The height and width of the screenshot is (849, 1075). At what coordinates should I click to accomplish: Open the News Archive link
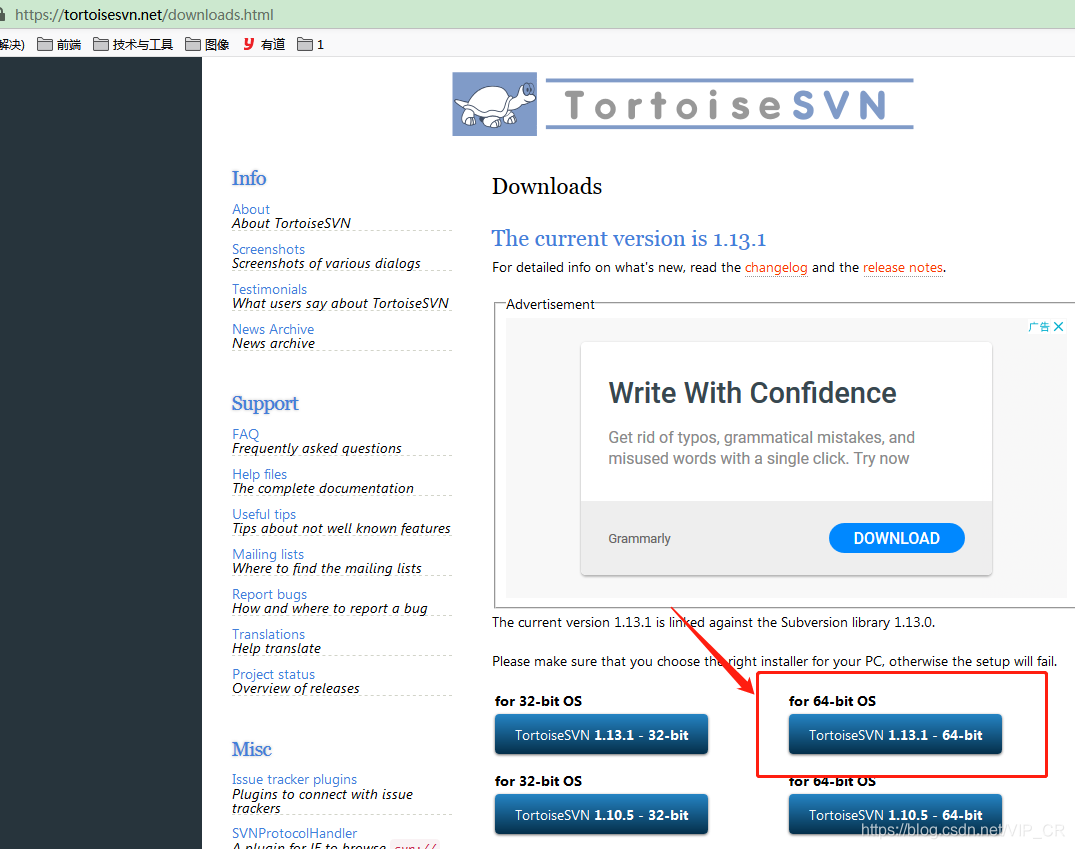pos(273,329)
